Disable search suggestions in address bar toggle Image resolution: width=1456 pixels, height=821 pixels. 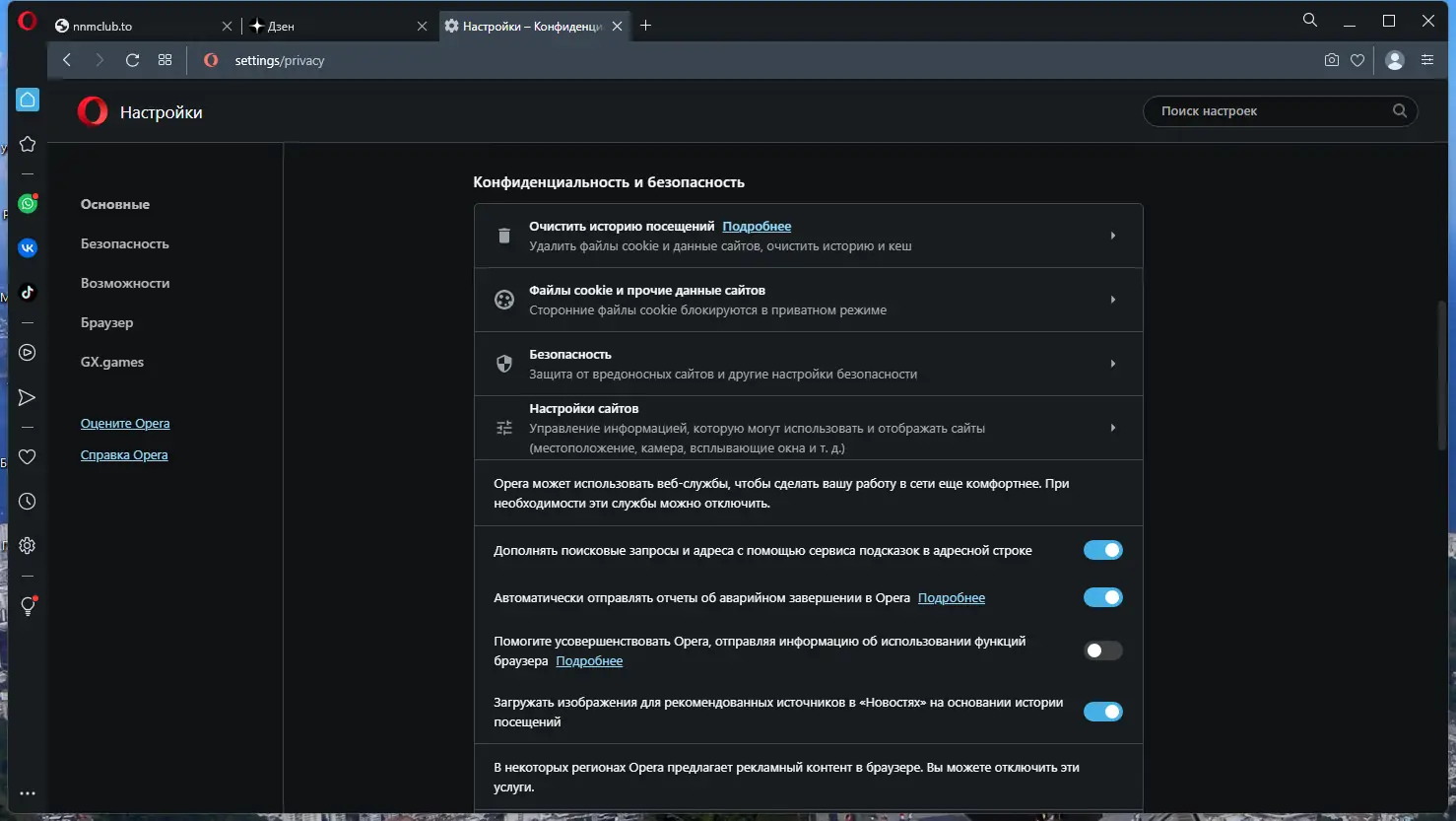(x=1102, y=550)
